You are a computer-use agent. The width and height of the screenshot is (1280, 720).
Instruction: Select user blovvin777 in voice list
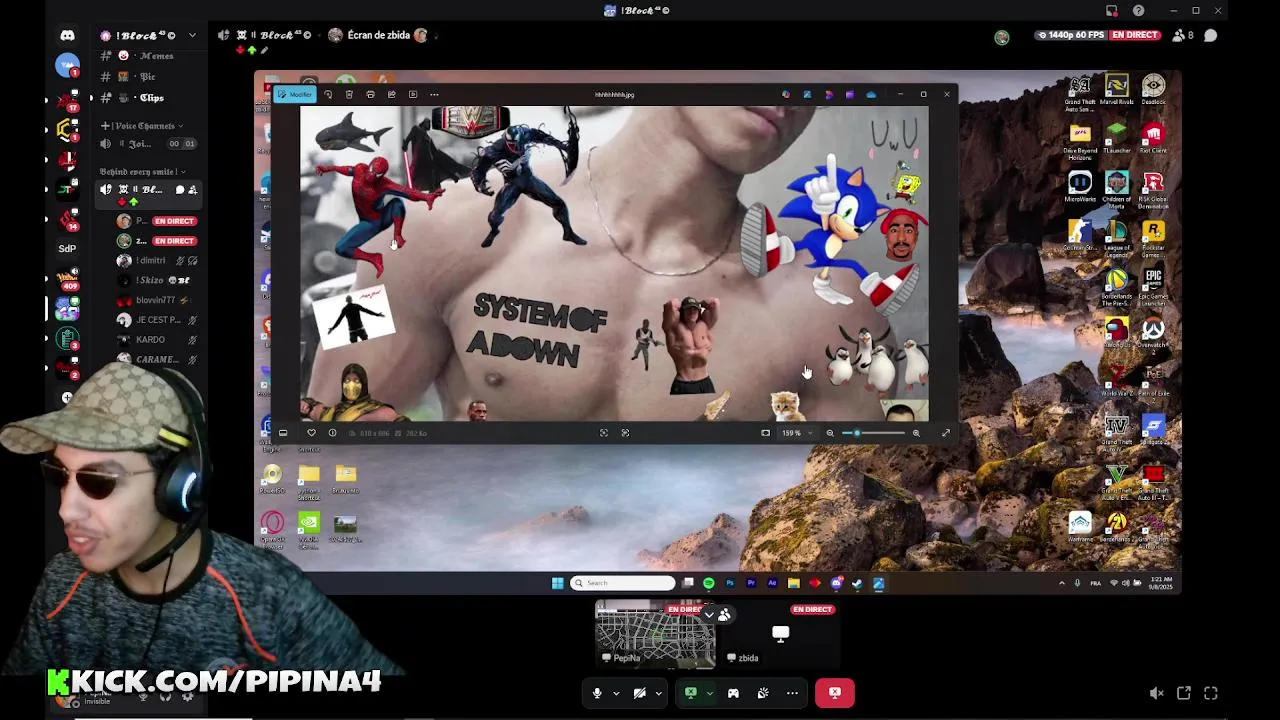tap(155, 300)
